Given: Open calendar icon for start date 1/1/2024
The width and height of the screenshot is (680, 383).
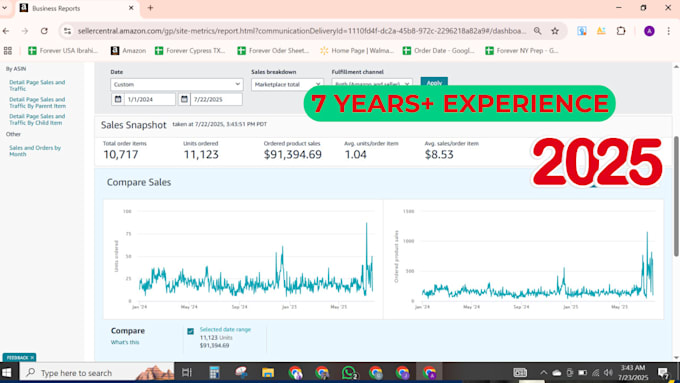Looking at the screenshot, I should tap(118, 99).
